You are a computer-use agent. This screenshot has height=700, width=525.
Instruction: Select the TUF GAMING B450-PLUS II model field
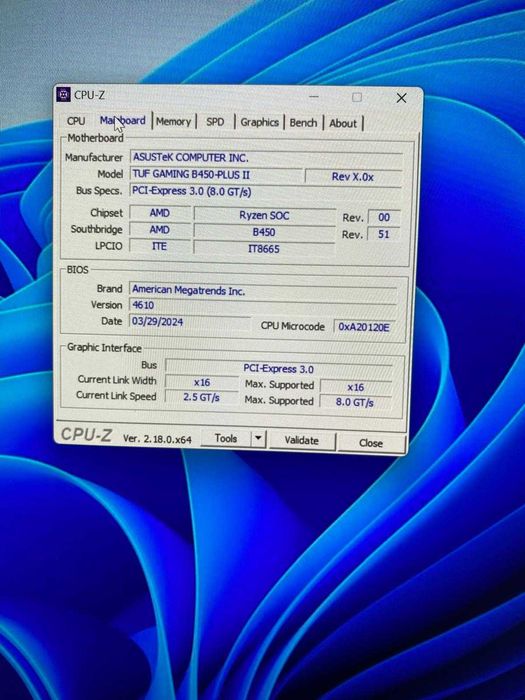click(x=216, y=175)
